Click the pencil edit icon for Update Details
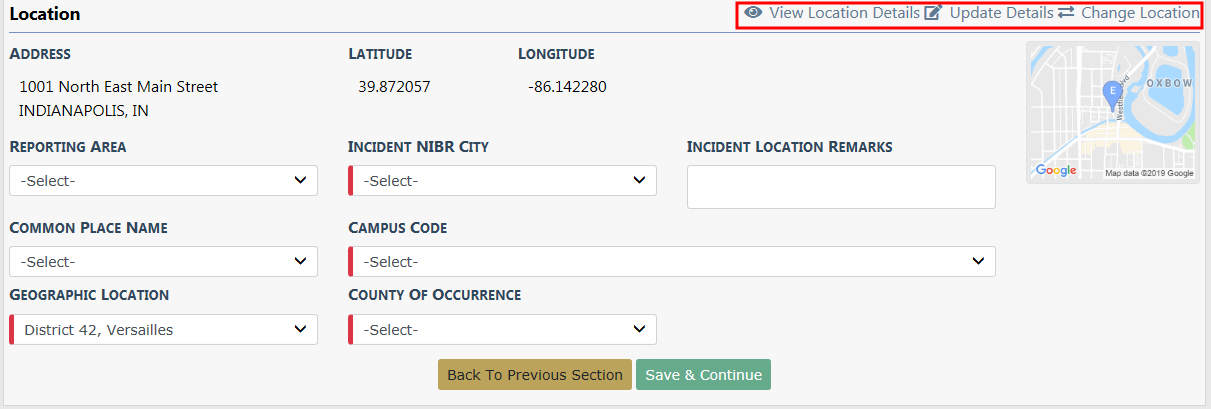Viewport: 1211px width, 409px height. tap(934, 13)
